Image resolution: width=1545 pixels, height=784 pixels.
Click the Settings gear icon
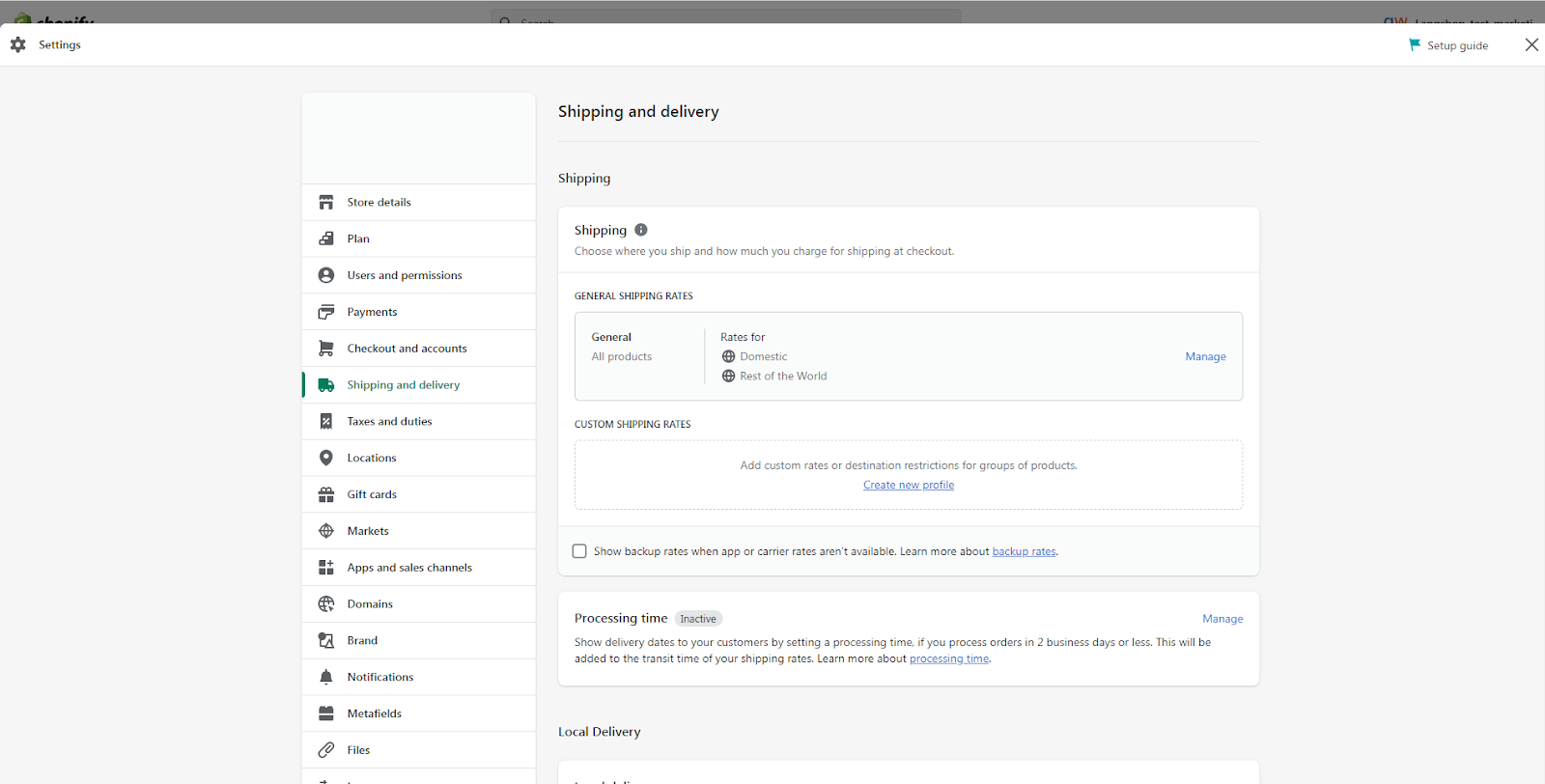tap(18, 44)
